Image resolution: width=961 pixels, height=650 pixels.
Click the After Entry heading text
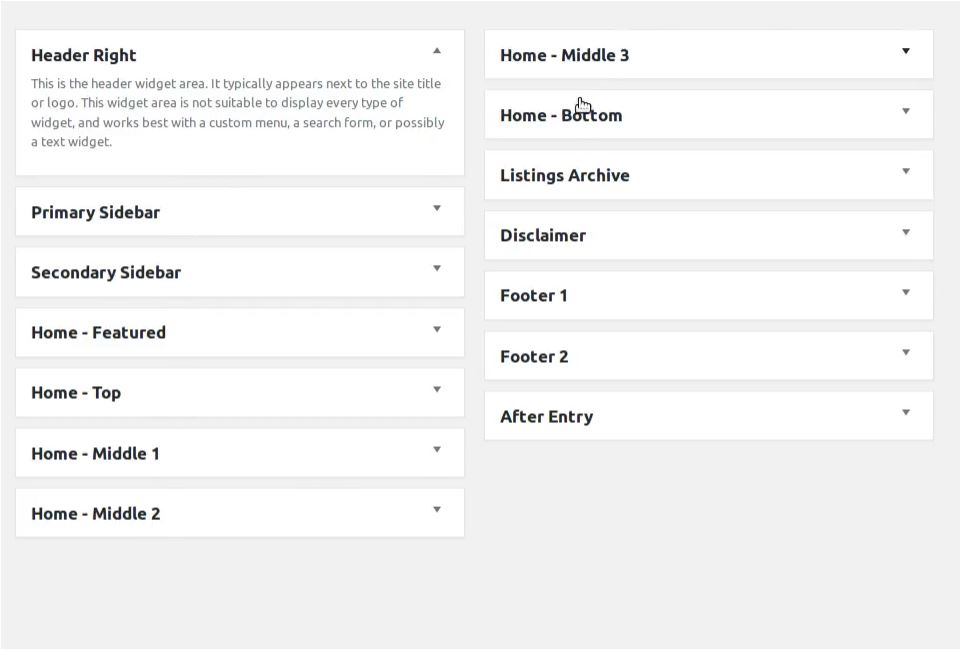547,417
